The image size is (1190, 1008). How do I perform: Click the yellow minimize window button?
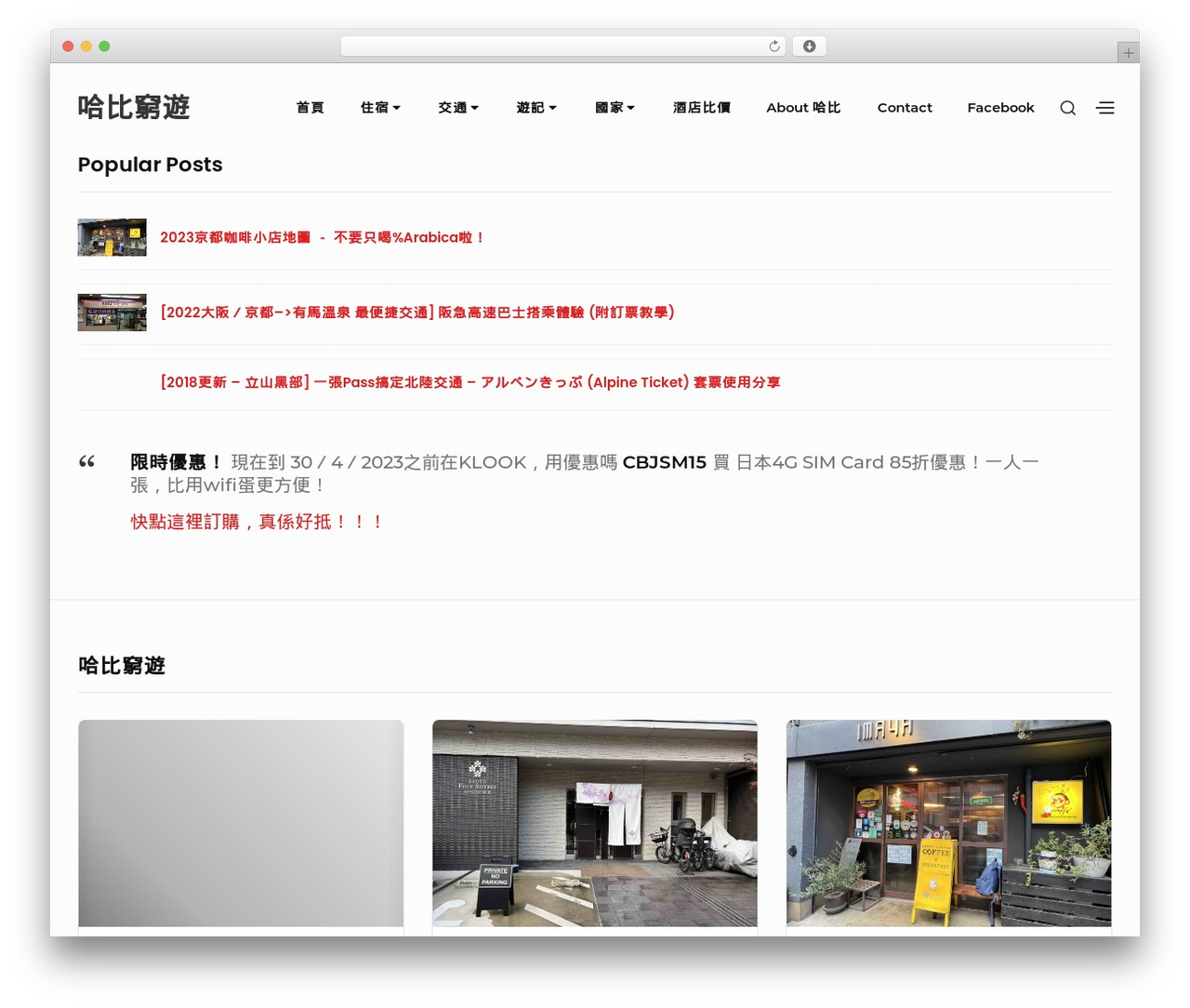[x=86, y=46]
